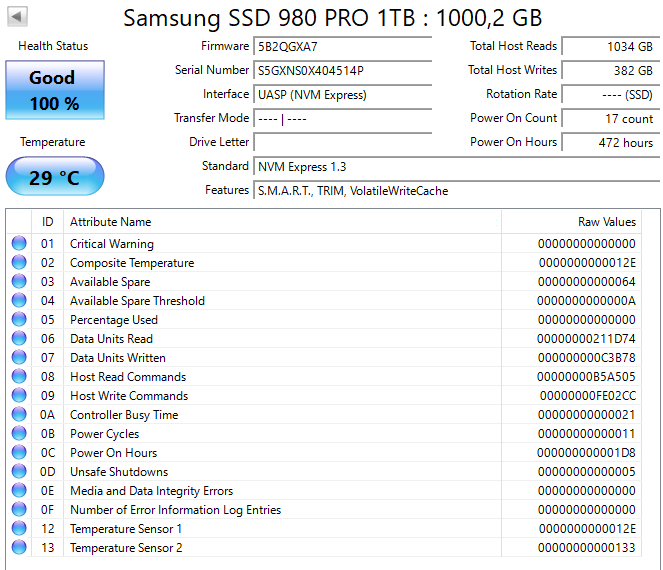This screenshot has height=570, width=663.
Task: Click the Interface field UASP (NVM Express)
Action: tap(342, 94)
